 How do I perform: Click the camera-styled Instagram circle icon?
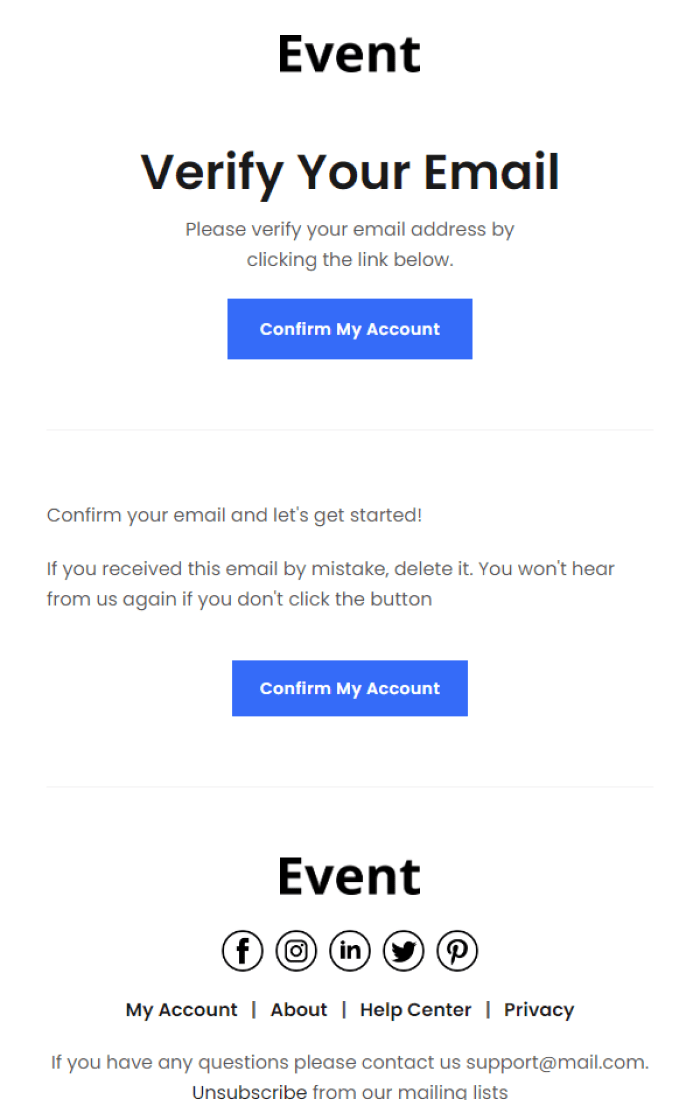pyautogui.click(x=296, y=950)
